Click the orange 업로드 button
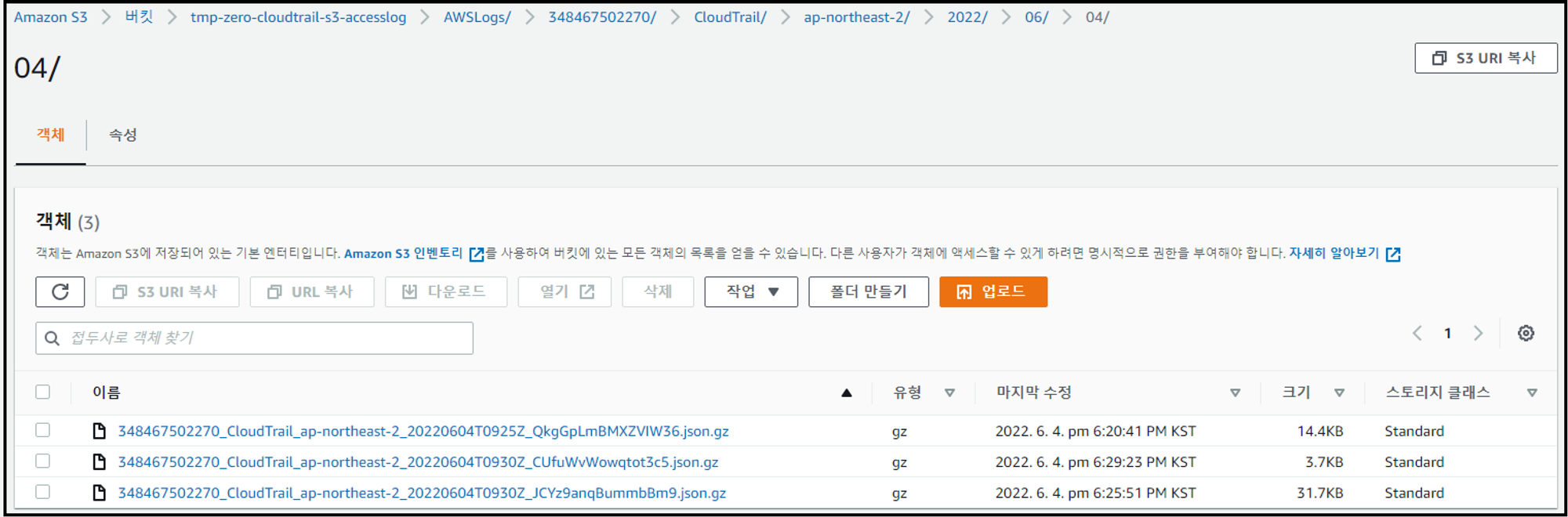Viewport: 1568px width, 517px height. [993, 292]
